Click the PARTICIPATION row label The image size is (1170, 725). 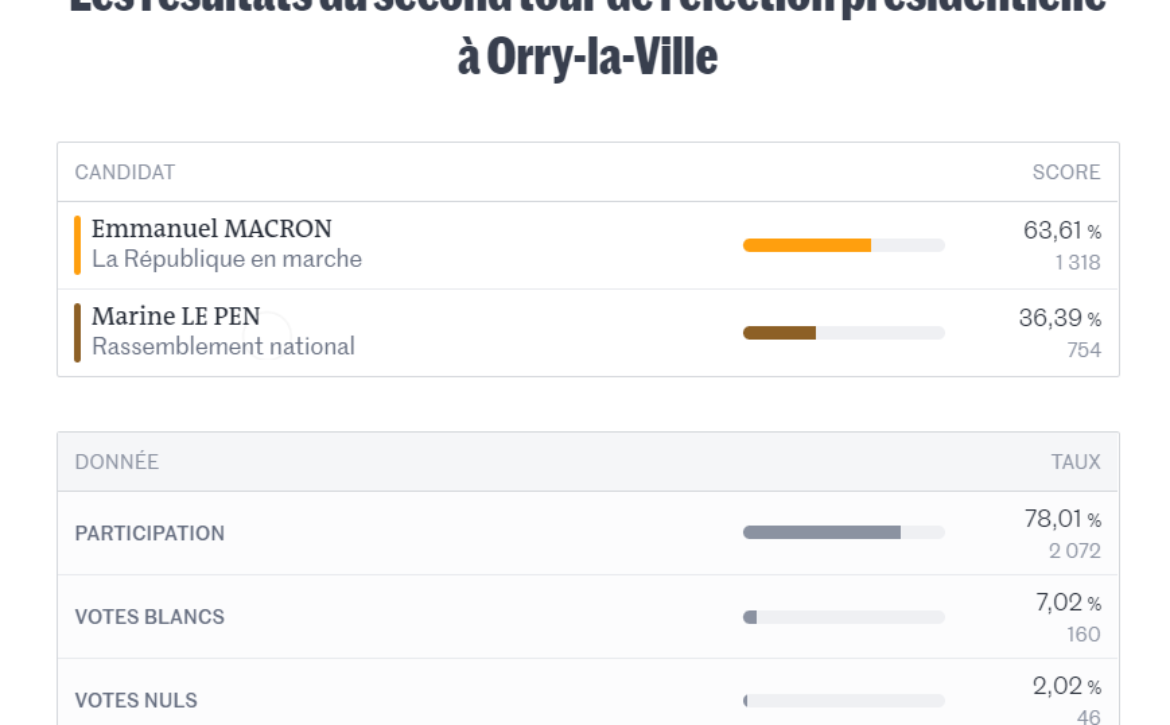pos(149,533)
